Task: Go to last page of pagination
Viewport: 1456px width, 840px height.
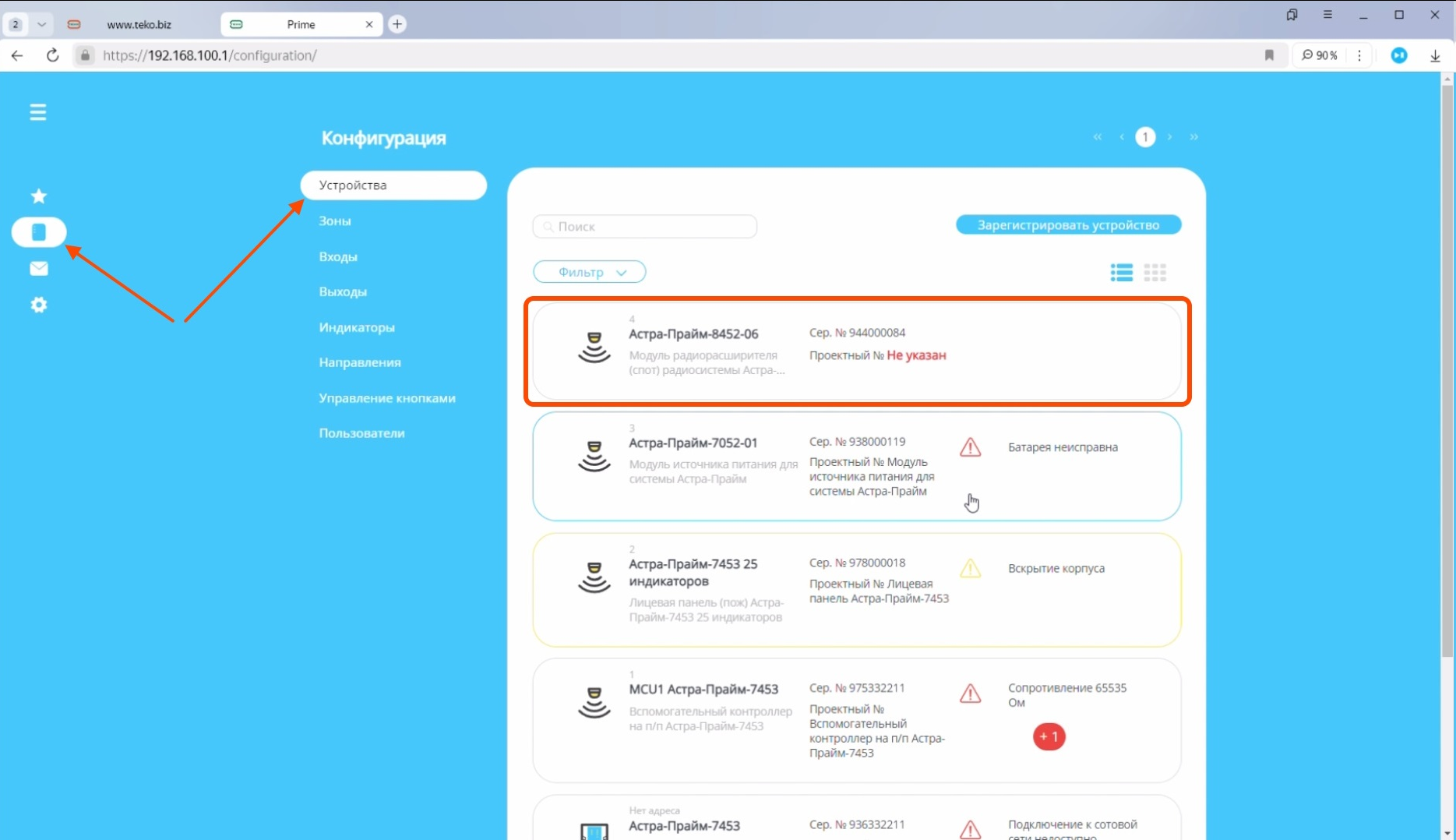Action: 1193,137
